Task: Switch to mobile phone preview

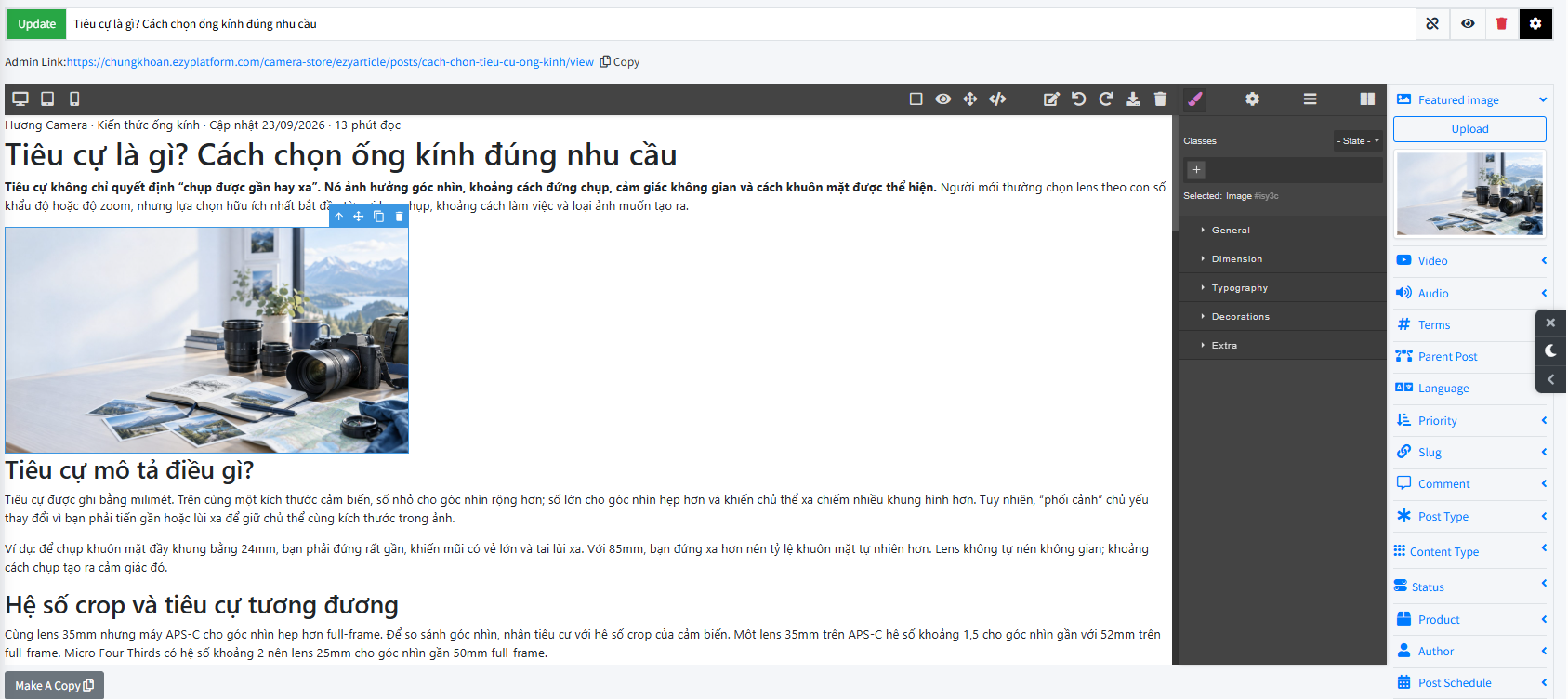Action: [x=74, y=99]
